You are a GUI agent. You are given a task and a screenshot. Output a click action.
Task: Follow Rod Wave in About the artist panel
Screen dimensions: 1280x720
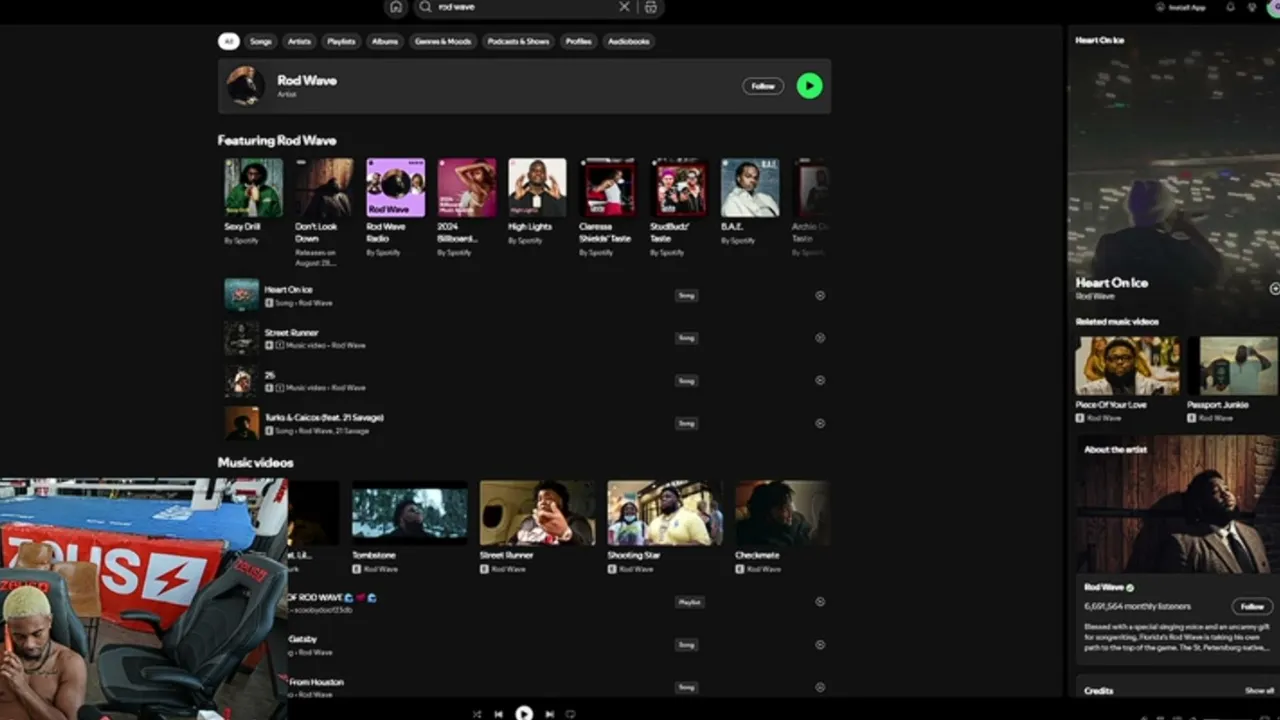click(1252, 606)
